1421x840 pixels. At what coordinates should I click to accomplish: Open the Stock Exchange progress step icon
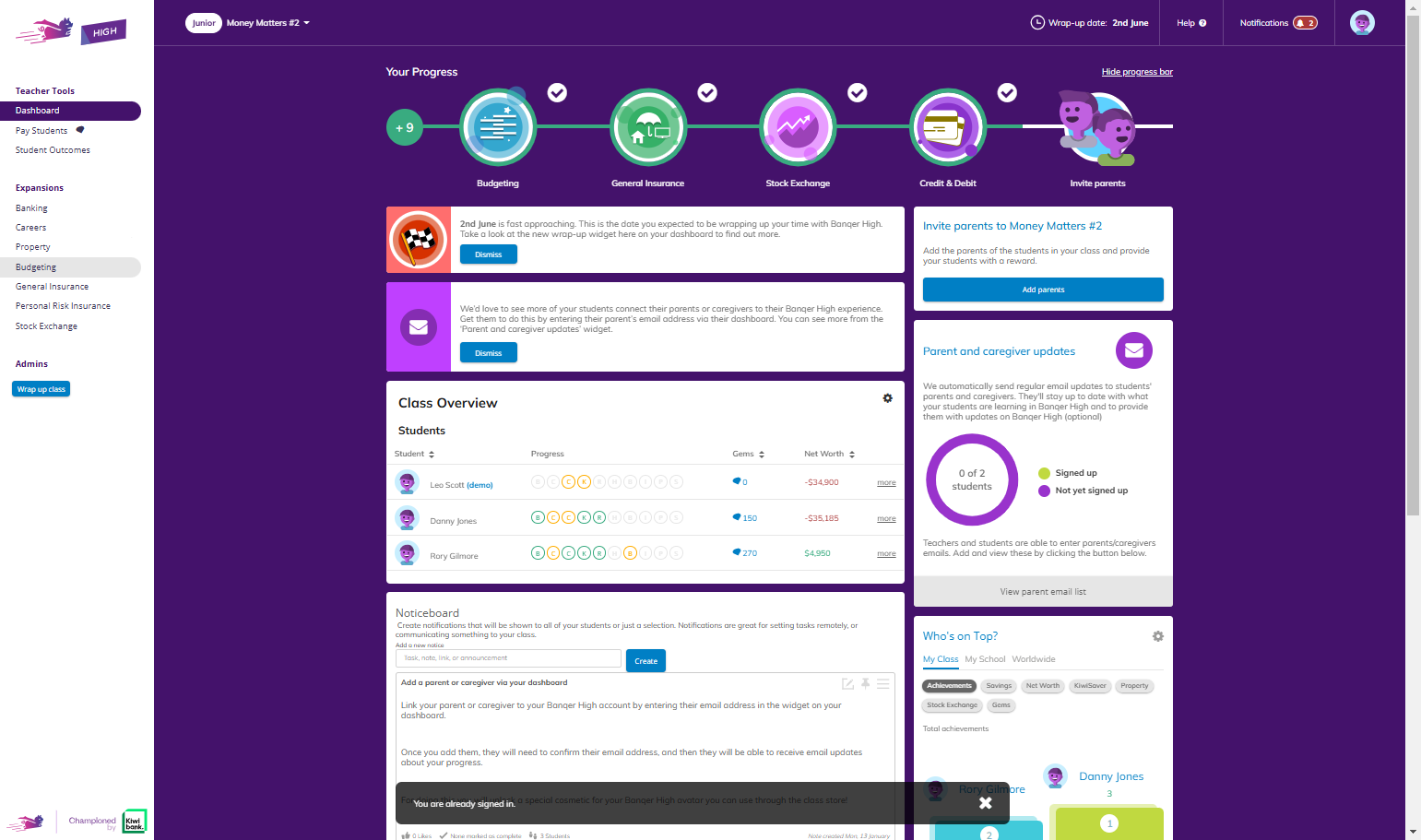click(x=798, y=127)
